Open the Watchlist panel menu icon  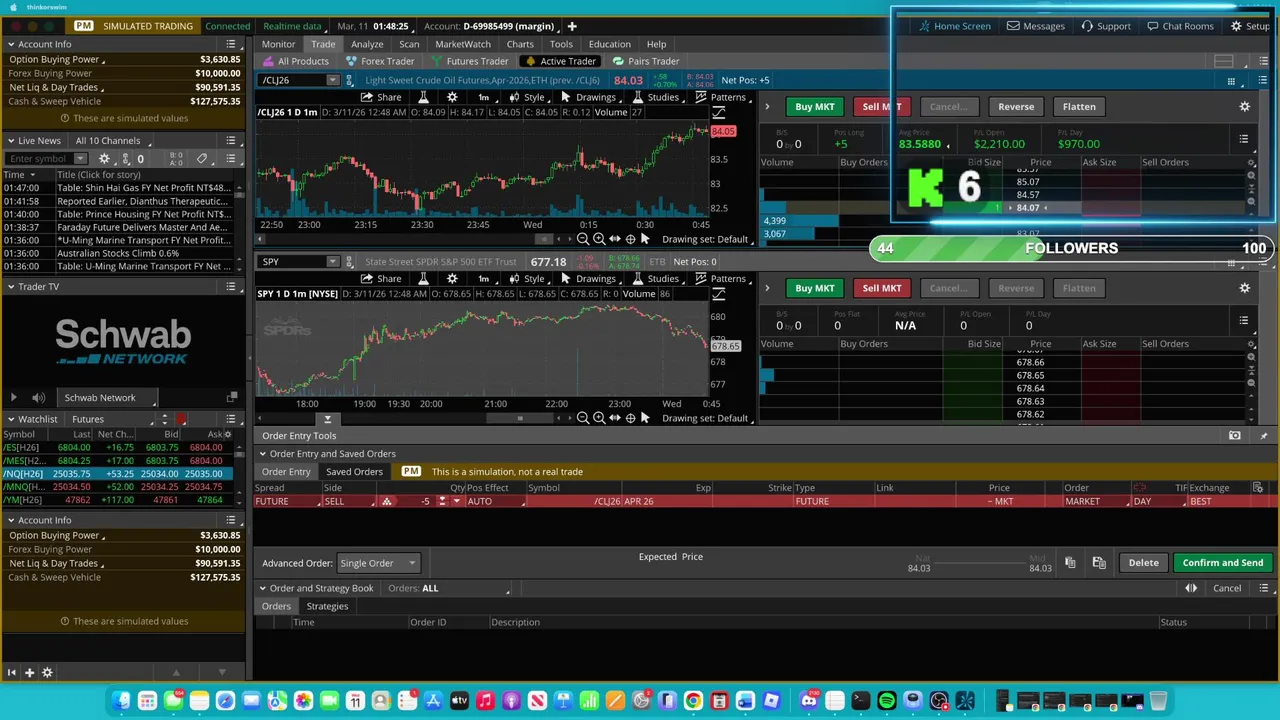tap(231, 419)
